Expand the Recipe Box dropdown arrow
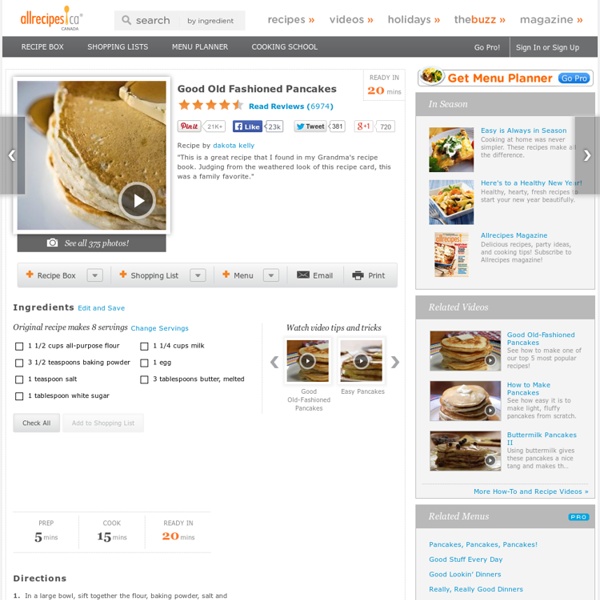 tap(95, 275)
